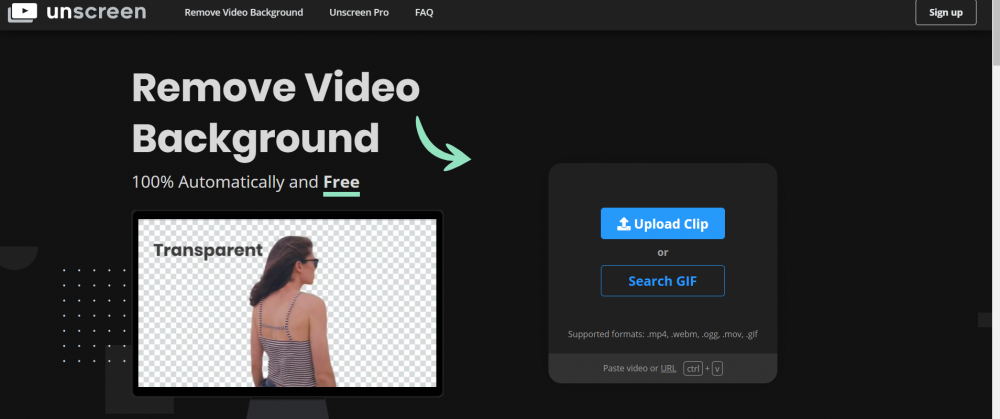Click the Supported formats text
Viewport: 1000px width, 419px height.
(x=662, y=334)
